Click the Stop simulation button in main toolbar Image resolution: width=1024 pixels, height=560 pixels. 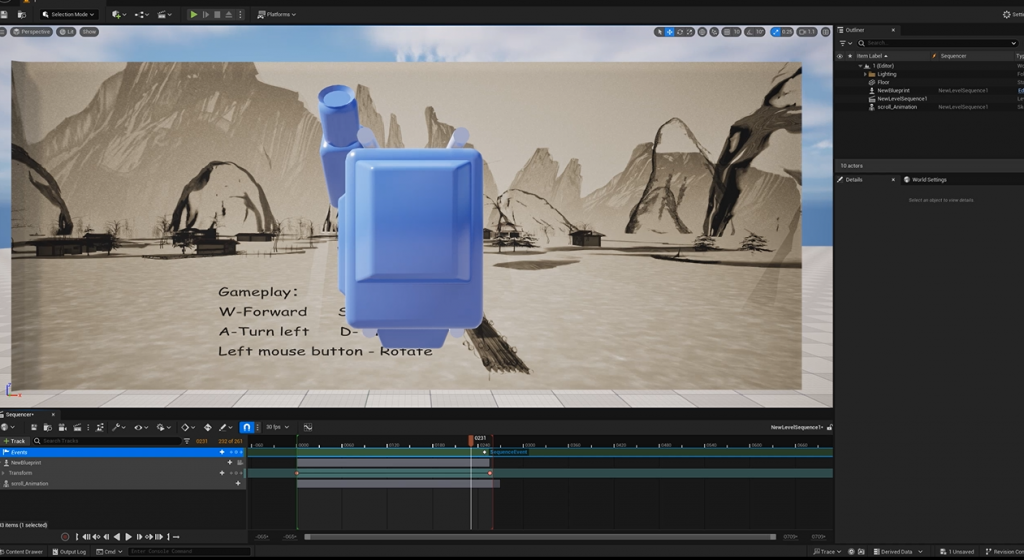[217, 14]
